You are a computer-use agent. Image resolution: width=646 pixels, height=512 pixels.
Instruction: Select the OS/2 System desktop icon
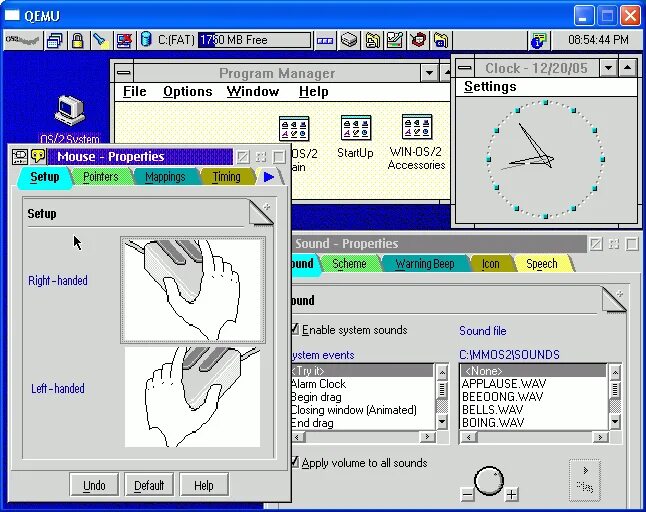70,119
